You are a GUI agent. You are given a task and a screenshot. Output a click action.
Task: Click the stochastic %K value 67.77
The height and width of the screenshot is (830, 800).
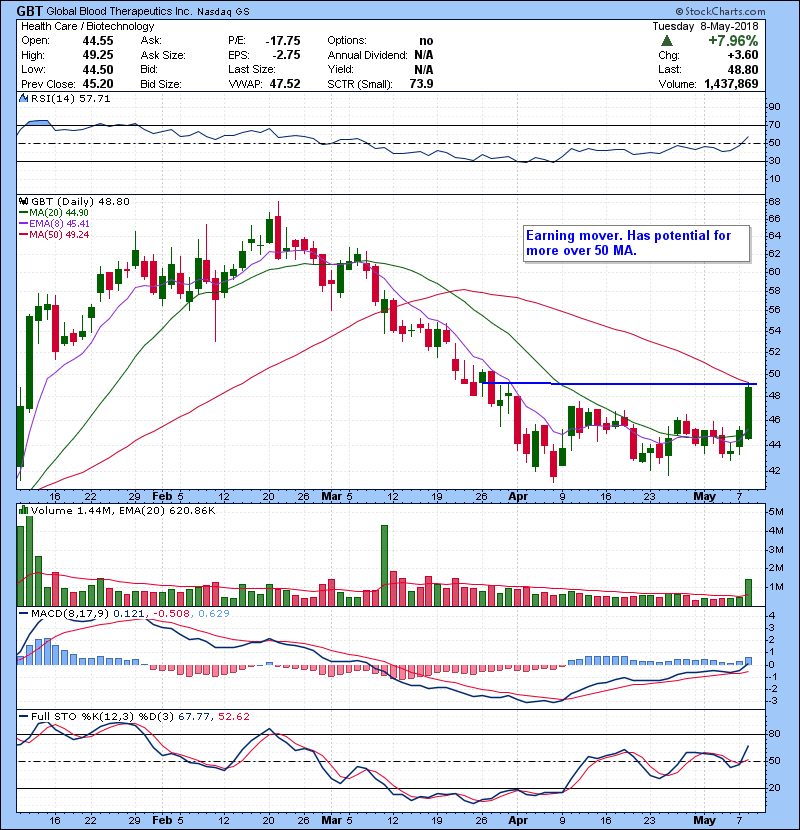(194, 717)
